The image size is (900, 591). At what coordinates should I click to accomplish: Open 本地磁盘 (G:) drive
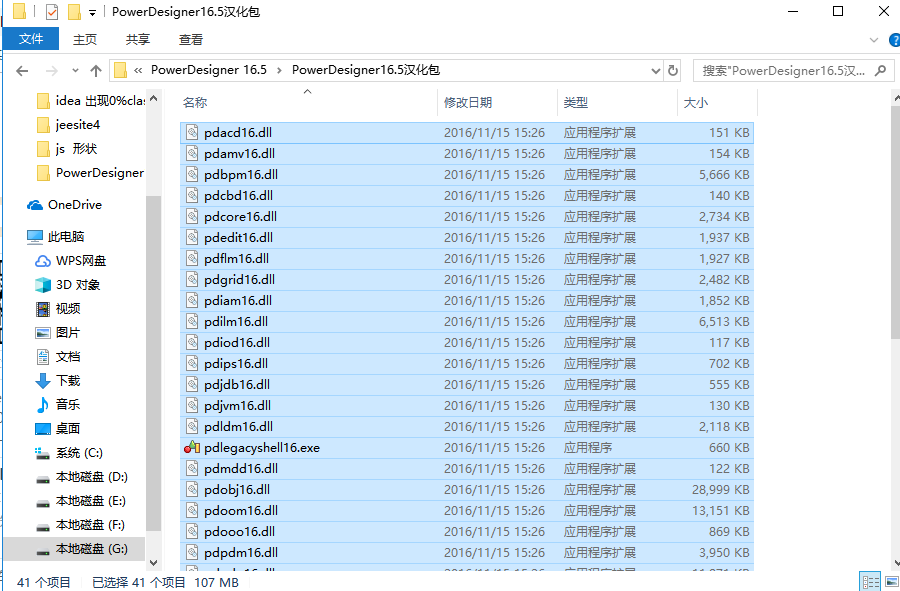(75, 549)
